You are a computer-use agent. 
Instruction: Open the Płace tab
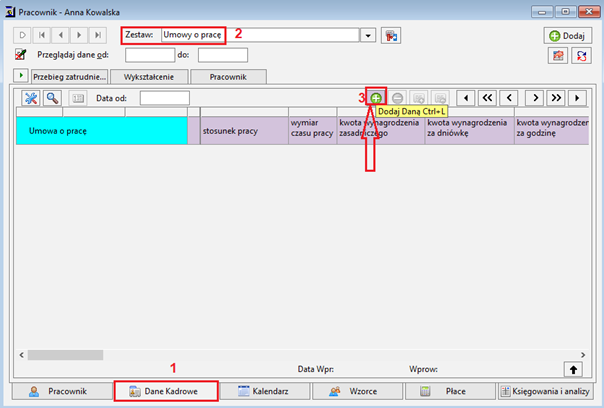tap(450, 391)
